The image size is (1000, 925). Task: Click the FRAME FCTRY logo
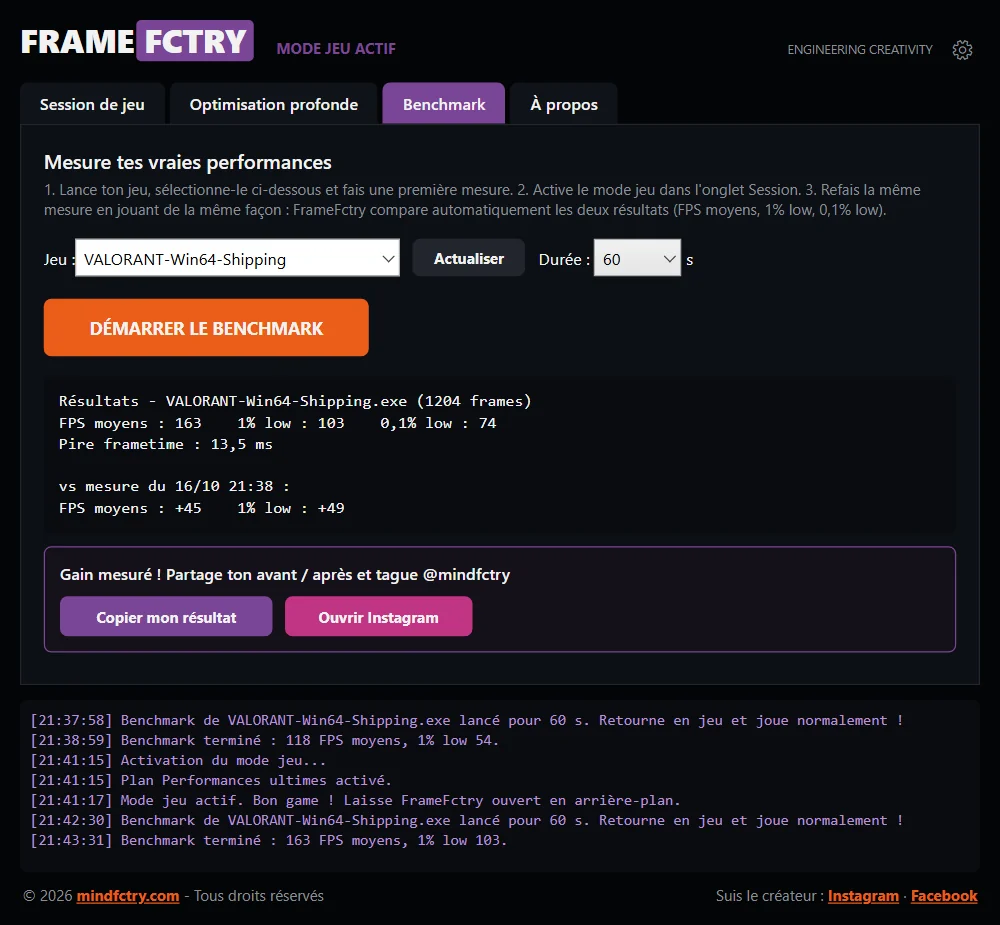137,41
